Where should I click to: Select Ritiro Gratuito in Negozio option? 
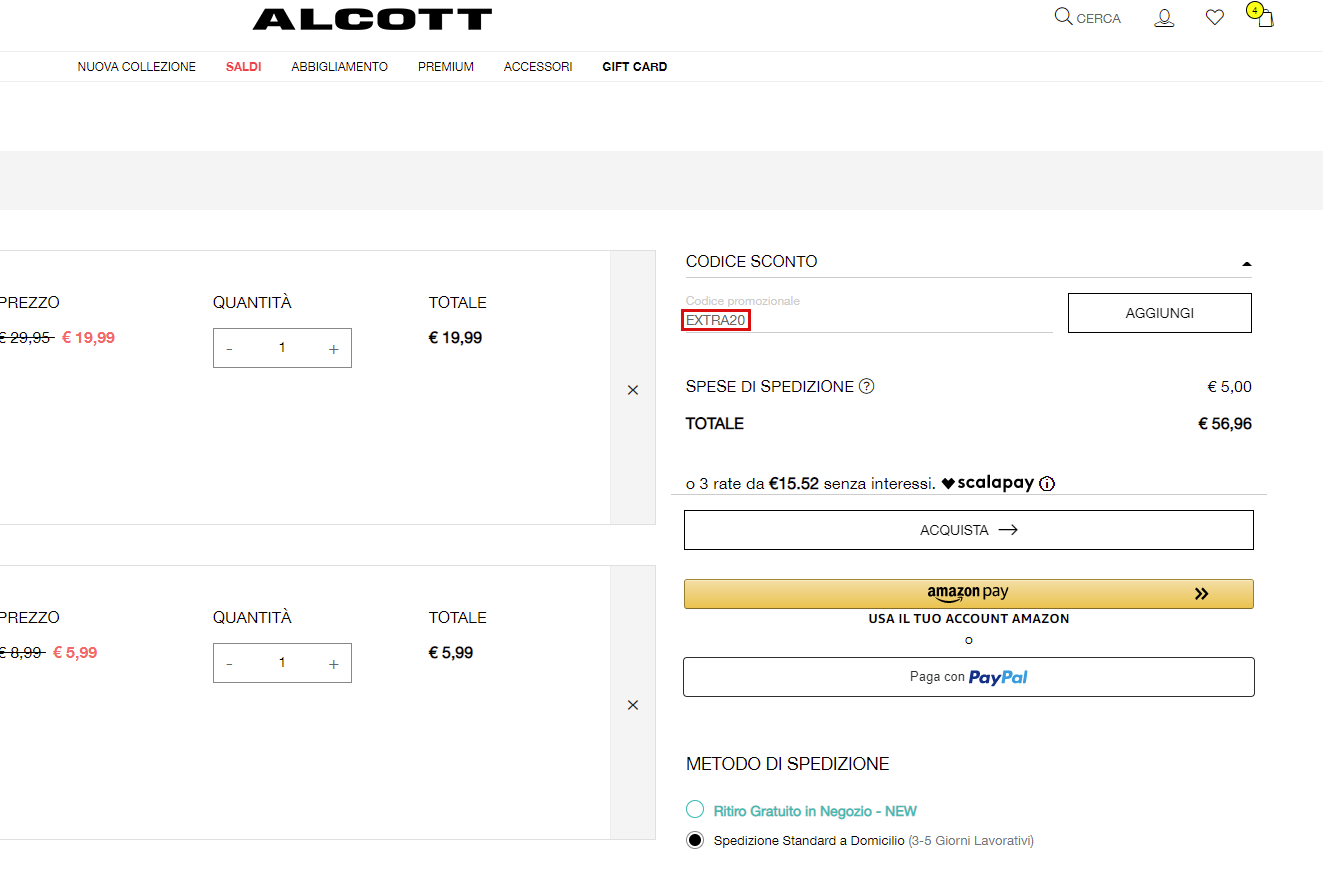(695, 810)
